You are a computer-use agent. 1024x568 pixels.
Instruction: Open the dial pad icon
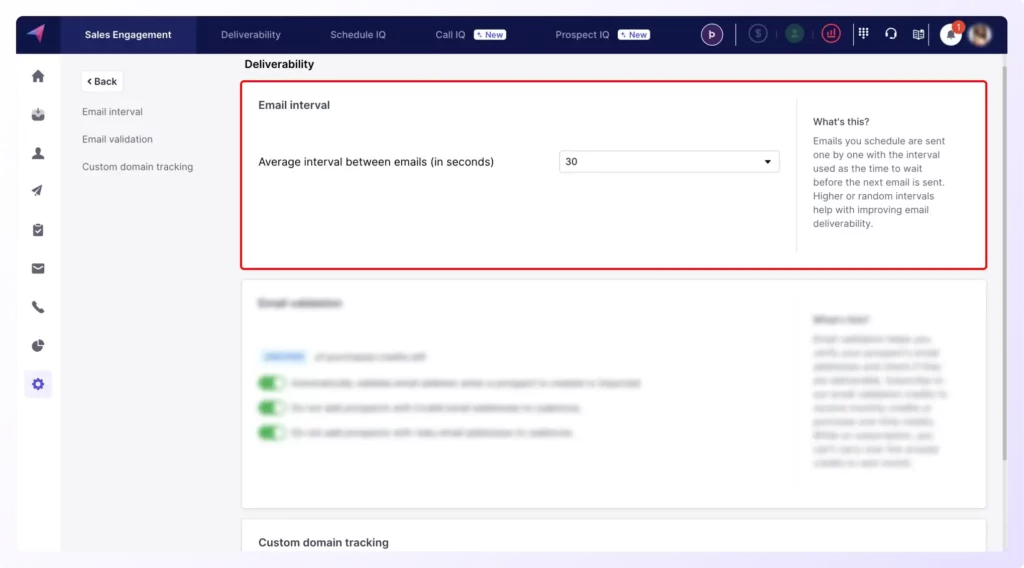pos(863,33)
